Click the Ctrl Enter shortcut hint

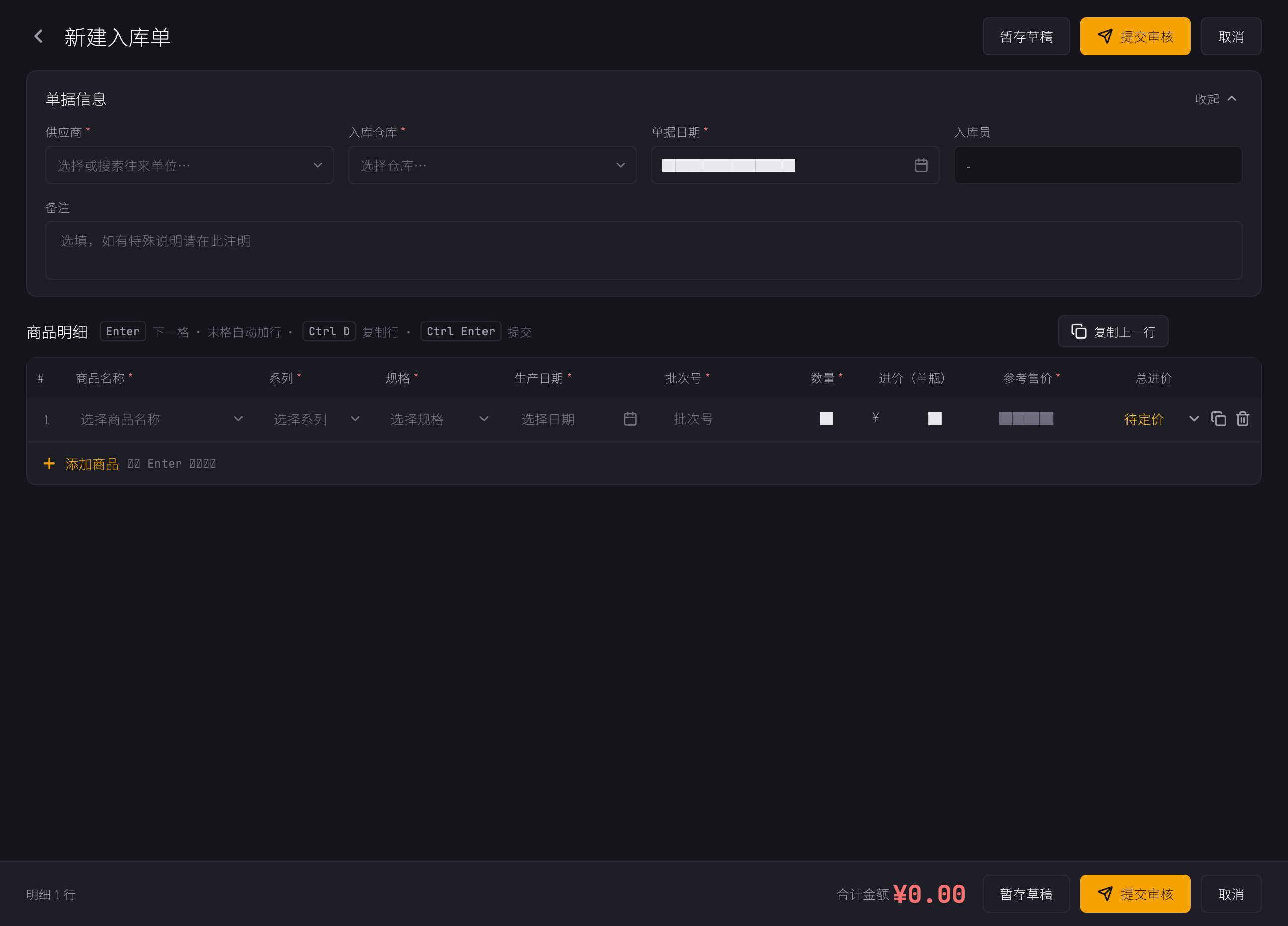[x=460, y=331]
